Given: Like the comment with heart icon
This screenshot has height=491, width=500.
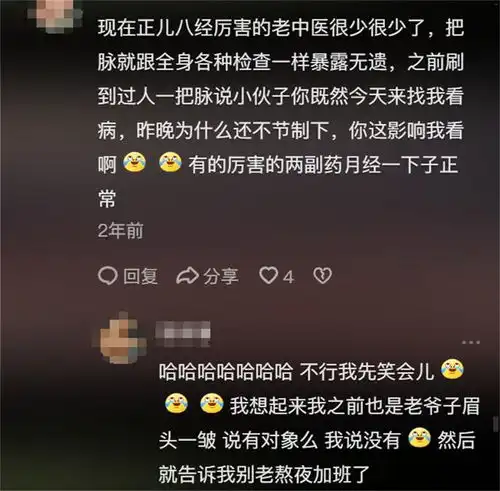Looking at the screenshot, I should click(269, 276).
